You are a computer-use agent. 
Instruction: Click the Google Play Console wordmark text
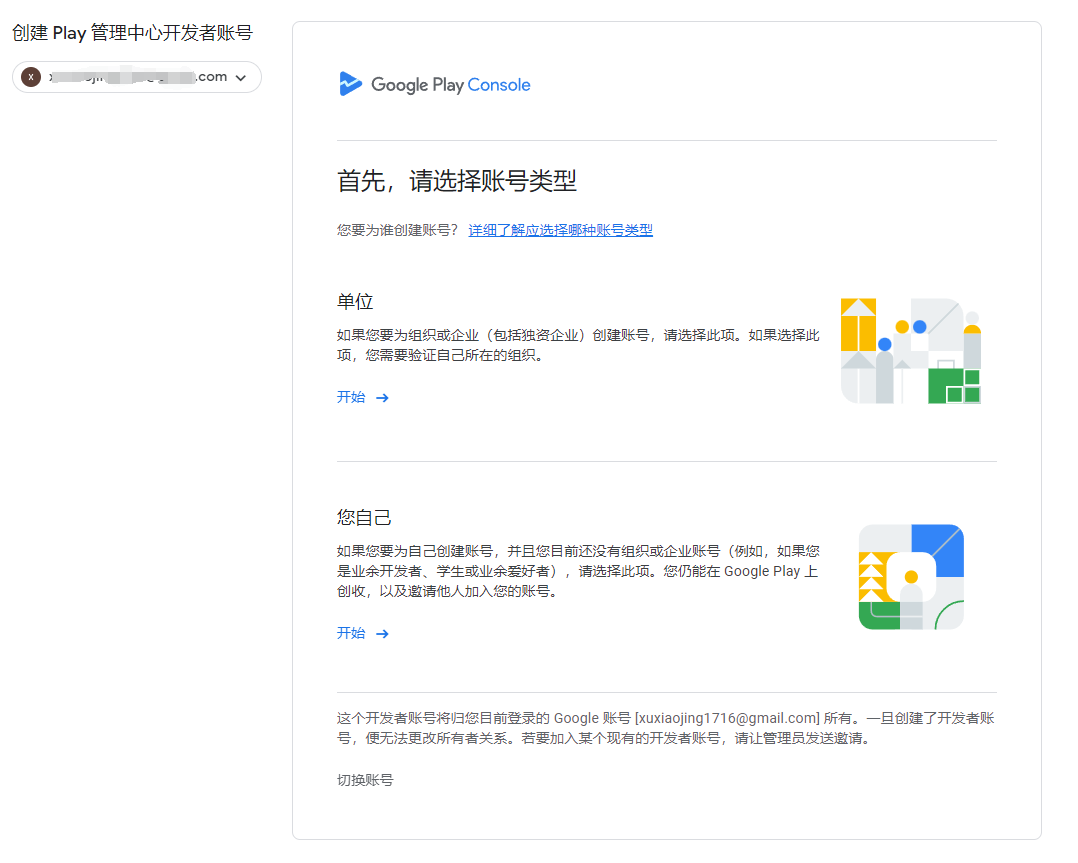[450, 85]
